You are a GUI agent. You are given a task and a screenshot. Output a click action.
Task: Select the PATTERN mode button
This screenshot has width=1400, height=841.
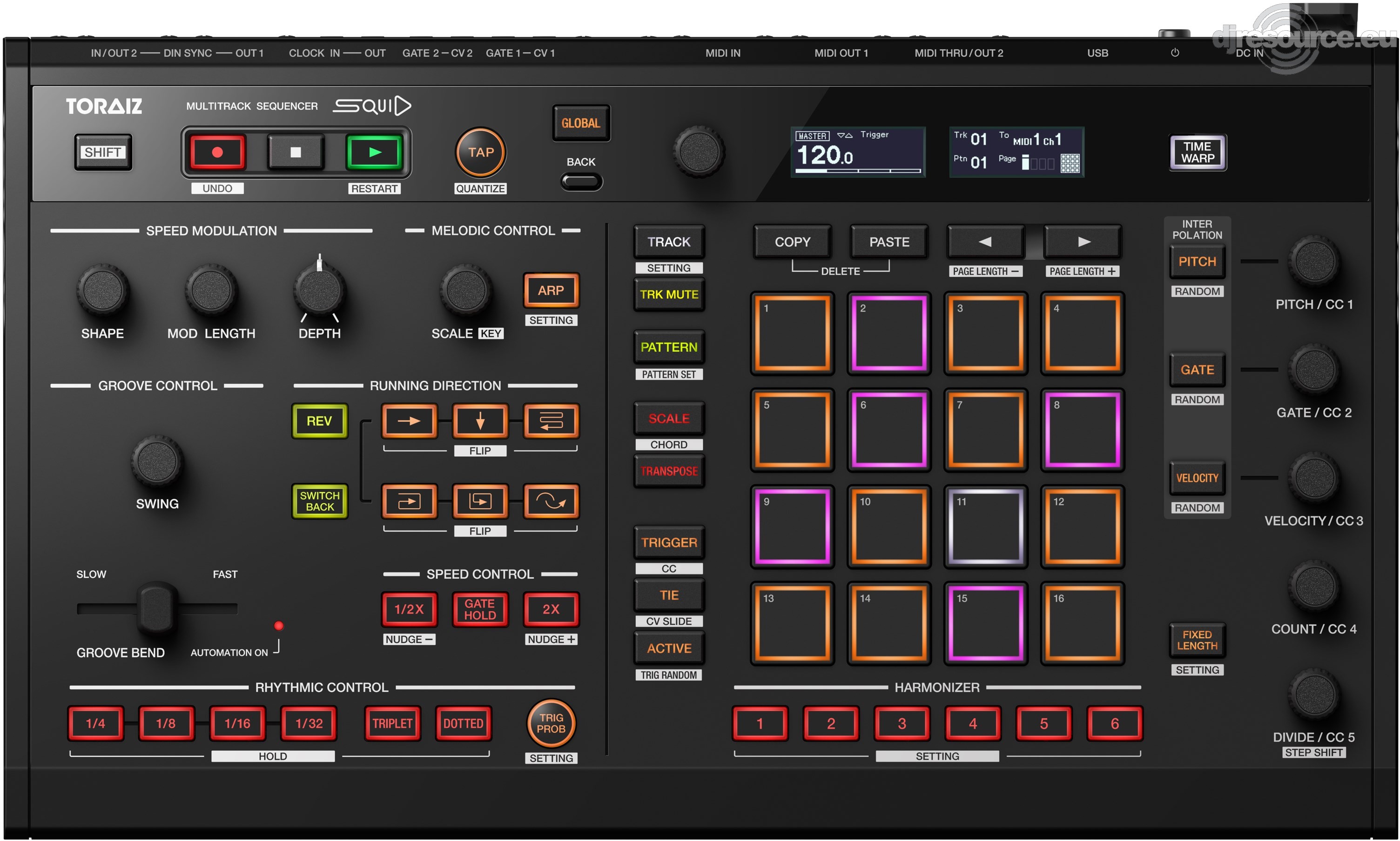[x=668, y=347]
